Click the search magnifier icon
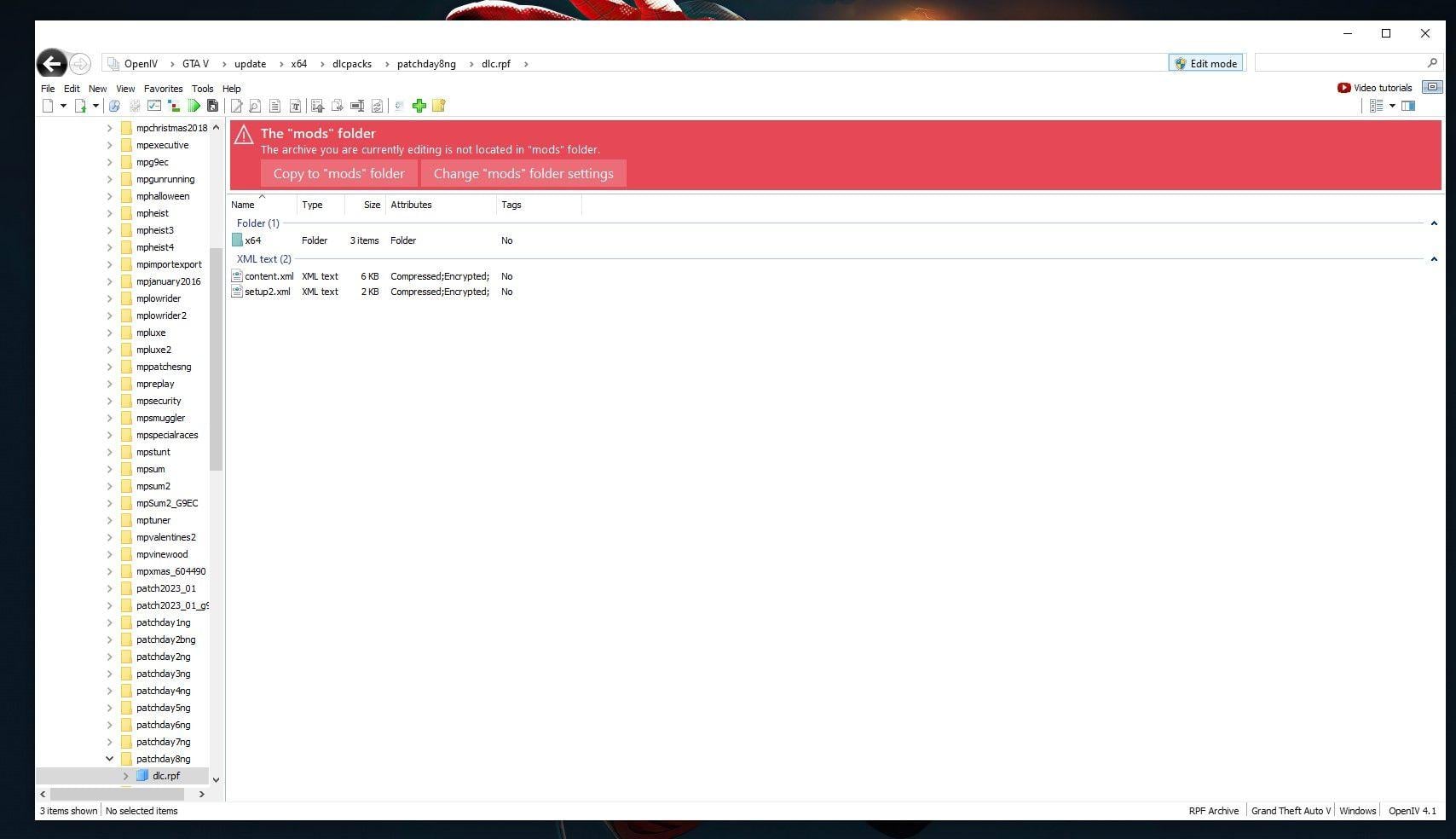The height and width of the screenshot is (839, 1456). (x=1432, y=63)
